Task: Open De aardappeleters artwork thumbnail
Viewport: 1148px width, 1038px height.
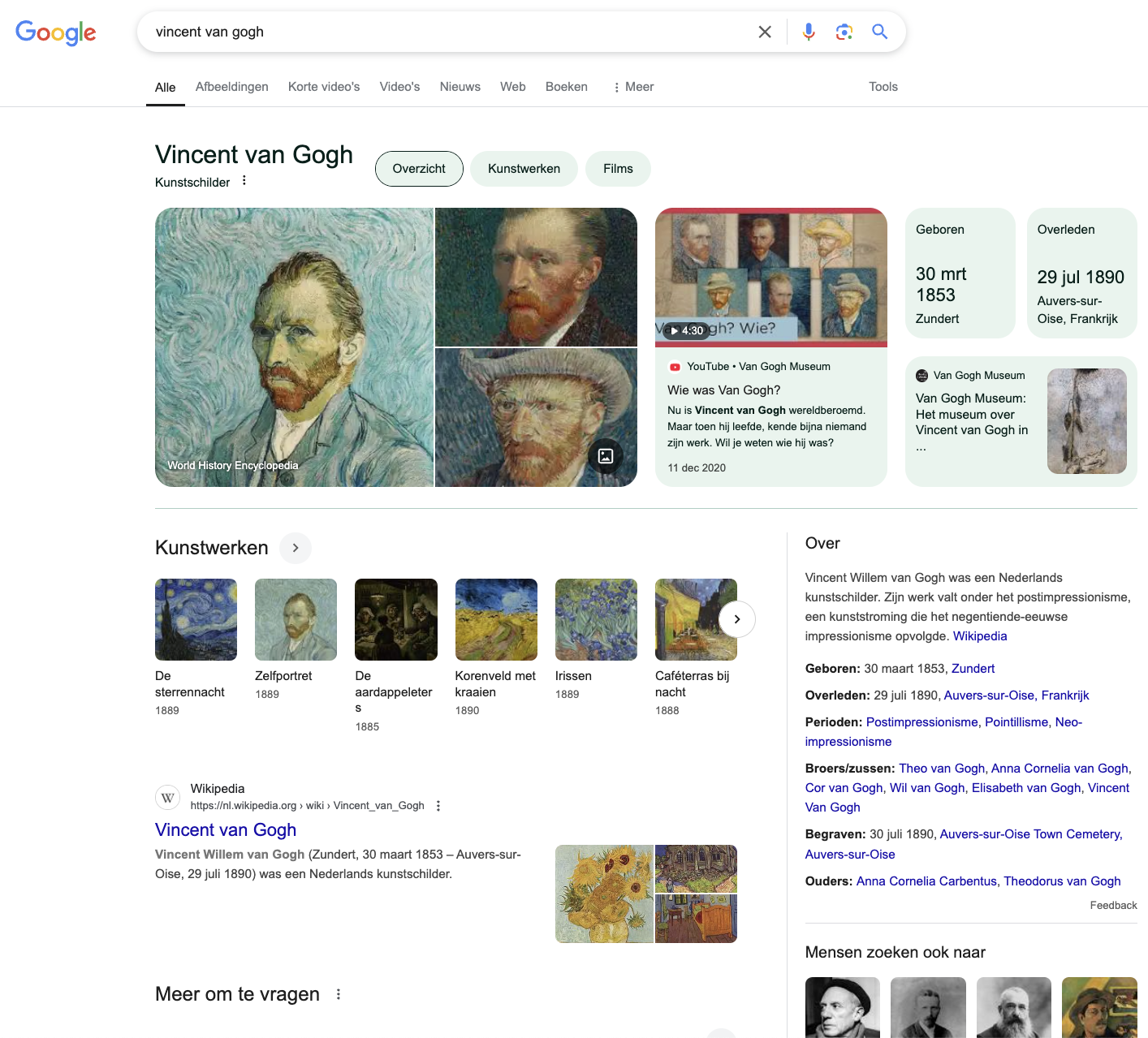Action: click(396, 619)
